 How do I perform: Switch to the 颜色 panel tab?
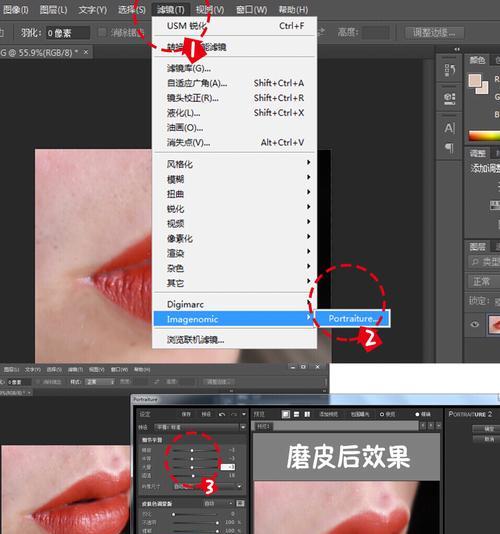(477, 61)
